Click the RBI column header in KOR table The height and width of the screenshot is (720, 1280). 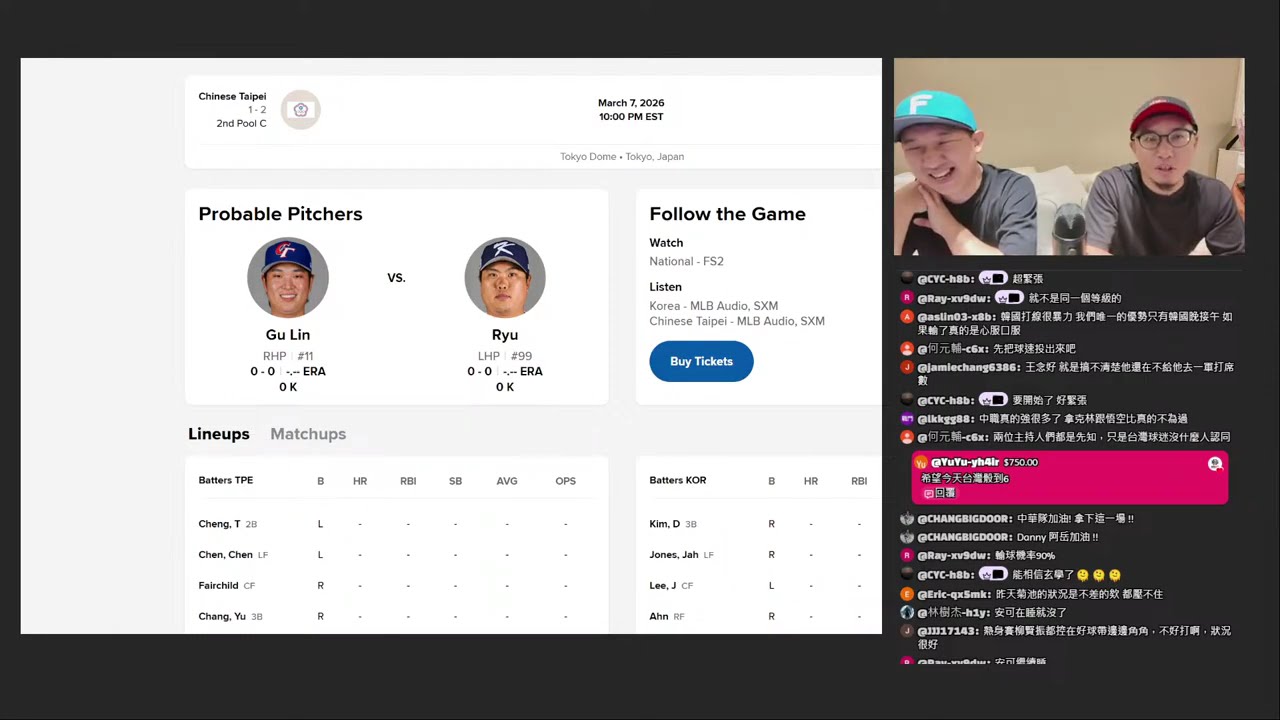(x=859, y=481)
